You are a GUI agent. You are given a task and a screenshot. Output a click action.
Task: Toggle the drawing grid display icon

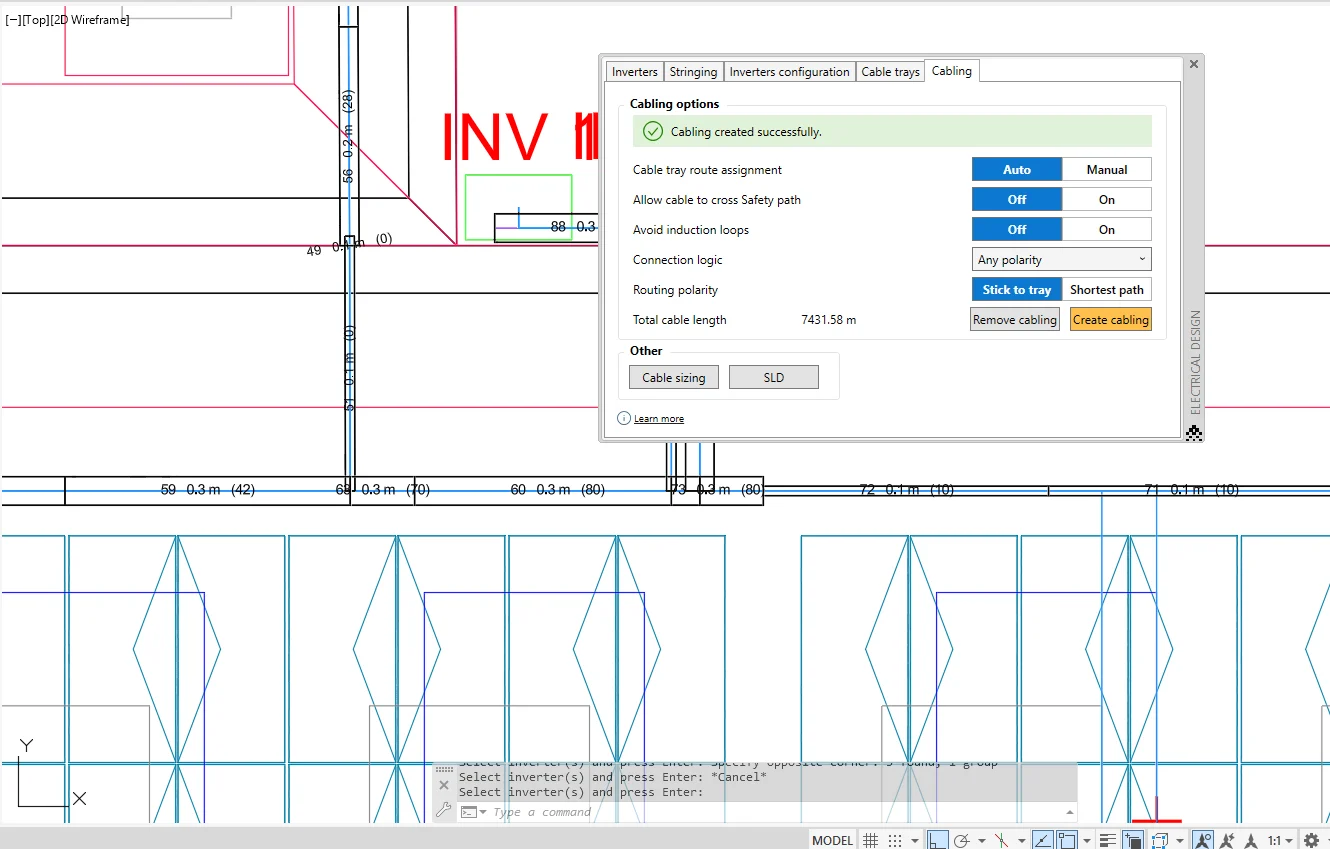(870, 840)
